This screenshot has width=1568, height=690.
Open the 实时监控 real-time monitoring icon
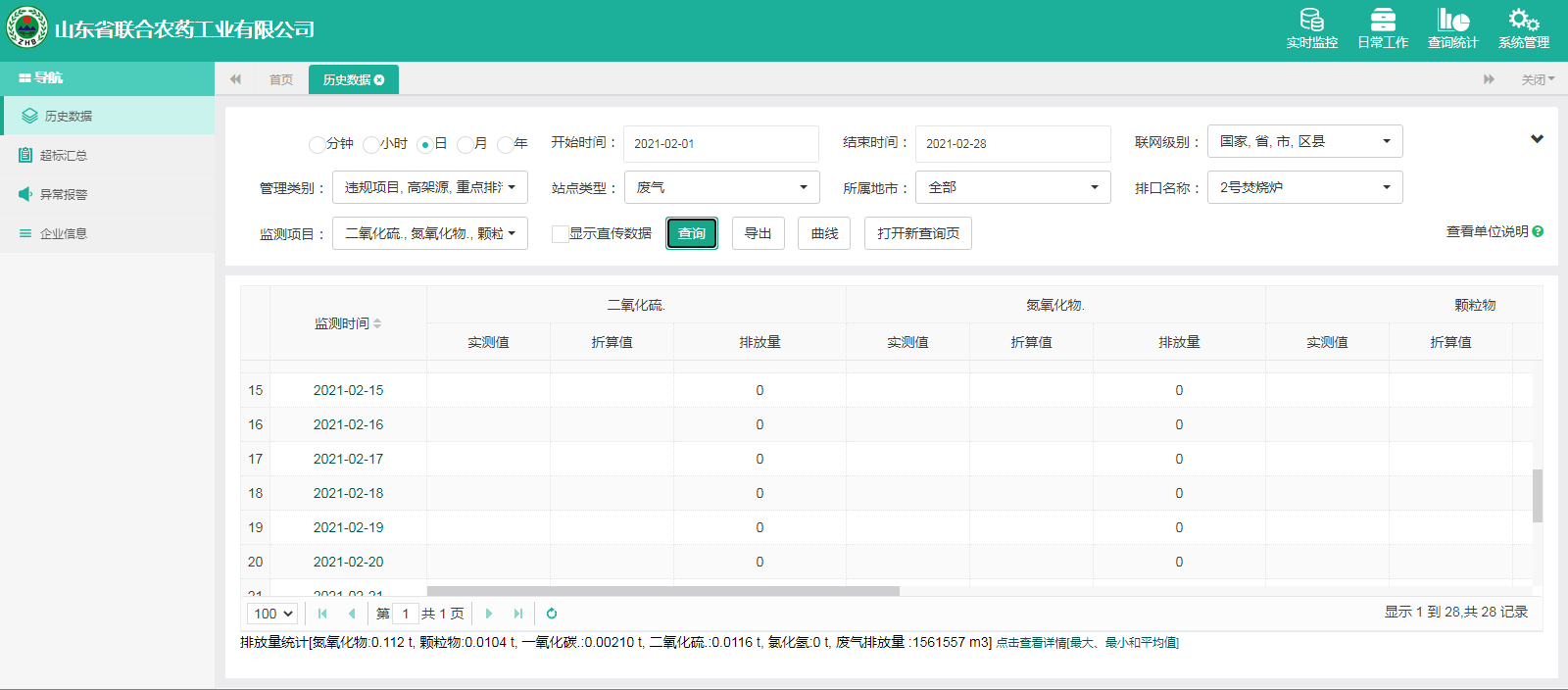coord(1311,20)
